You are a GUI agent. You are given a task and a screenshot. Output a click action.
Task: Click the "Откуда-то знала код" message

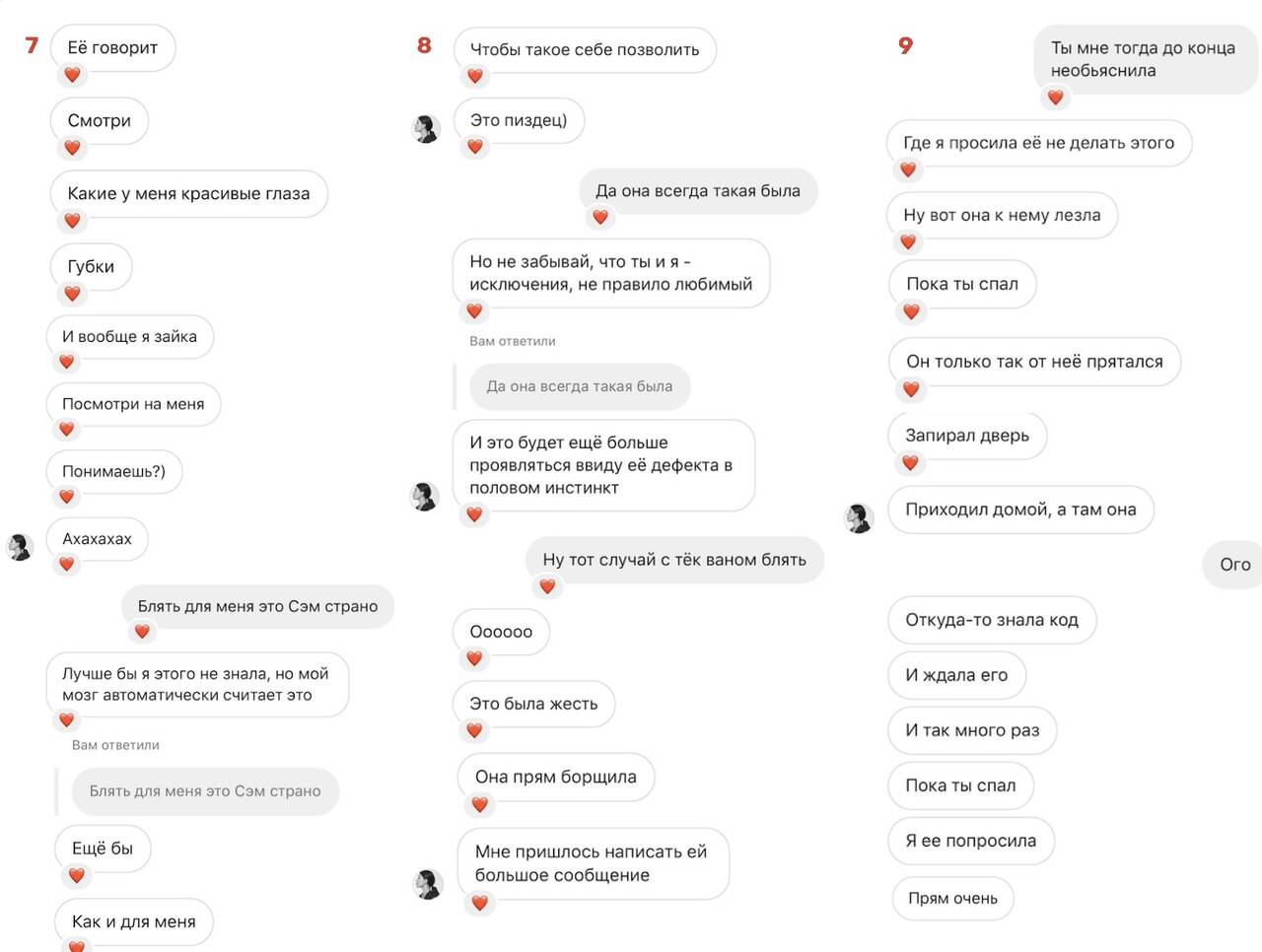click(992, 620)
